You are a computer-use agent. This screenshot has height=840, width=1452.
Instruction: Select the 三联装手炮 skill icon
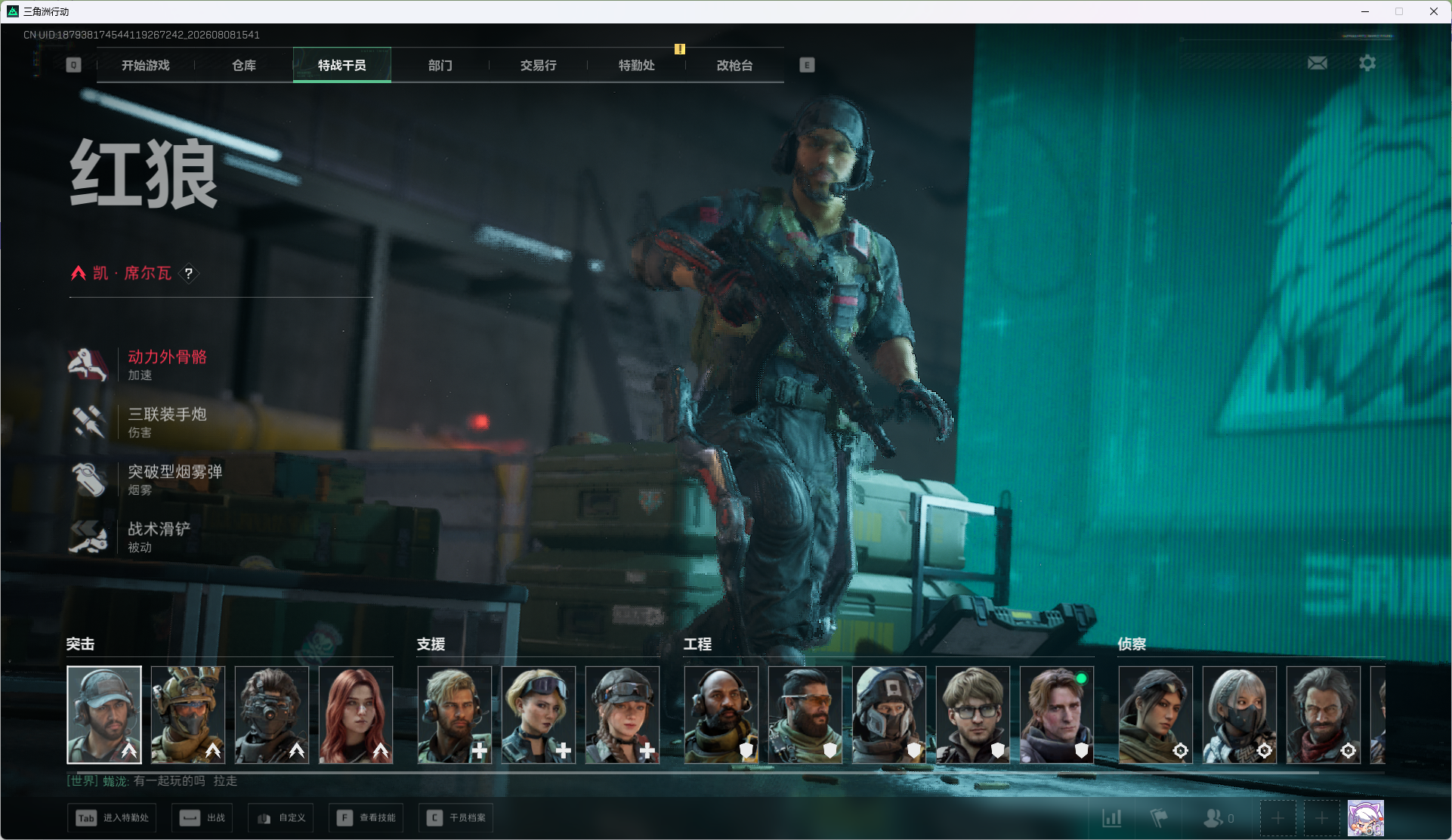coord(88,422)
